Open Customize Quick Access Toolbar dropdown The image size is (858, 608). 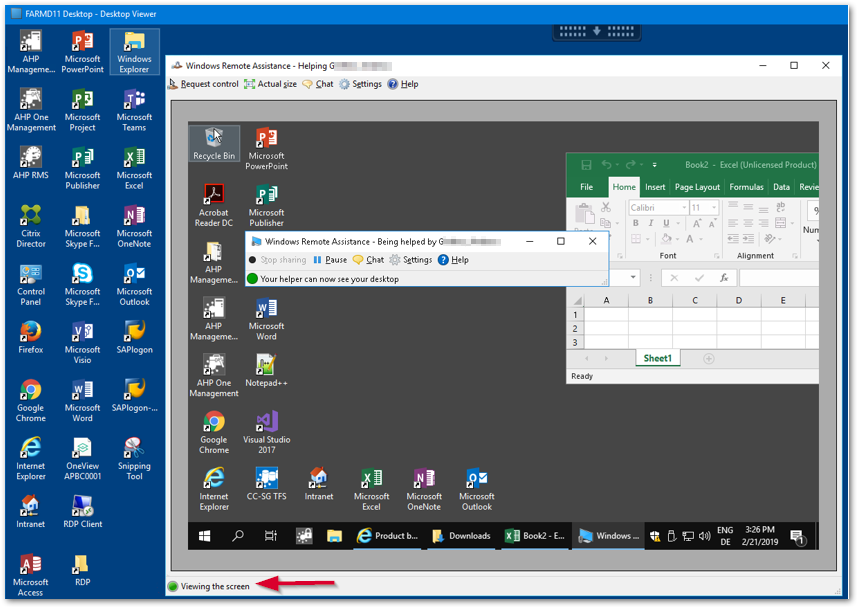[x=654, y=165]
